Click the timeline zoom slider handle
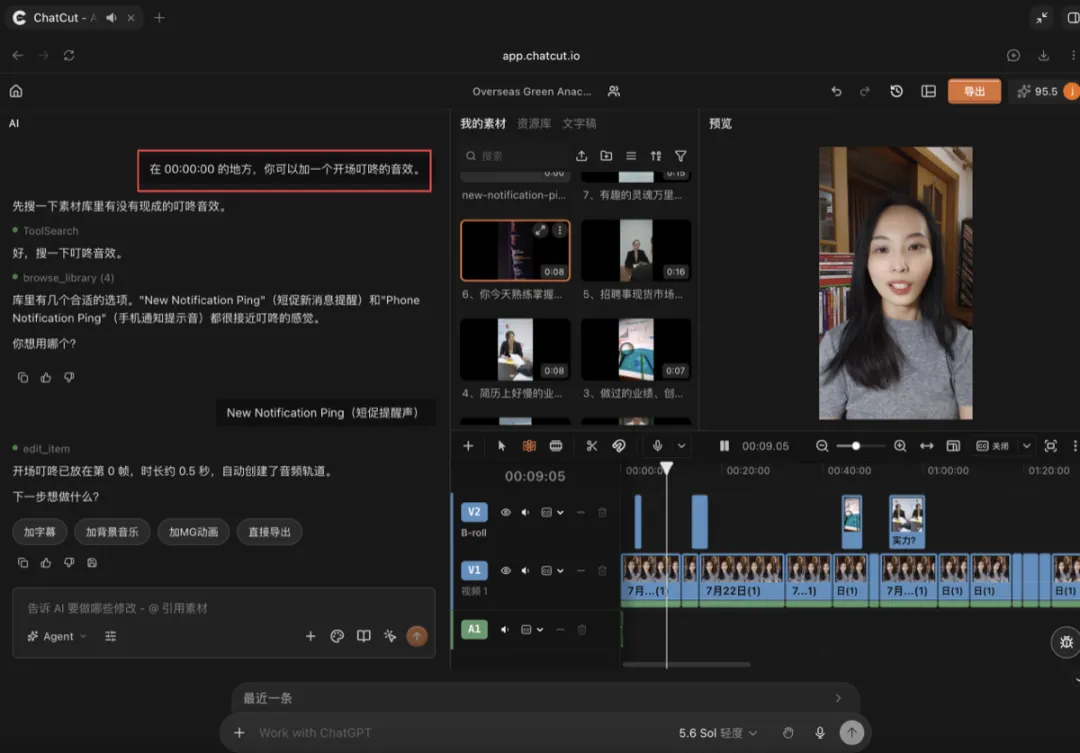The height and width of the screenshot is (753, 1080). [x=855, y=446]
